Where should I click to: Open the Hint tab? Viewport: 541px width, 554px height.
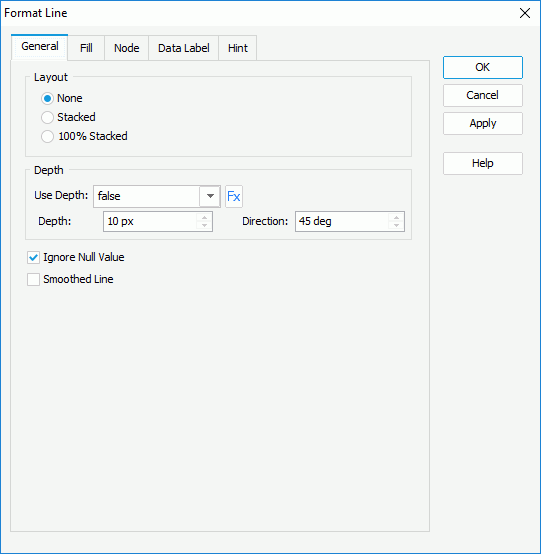click(x=237, y=48)
